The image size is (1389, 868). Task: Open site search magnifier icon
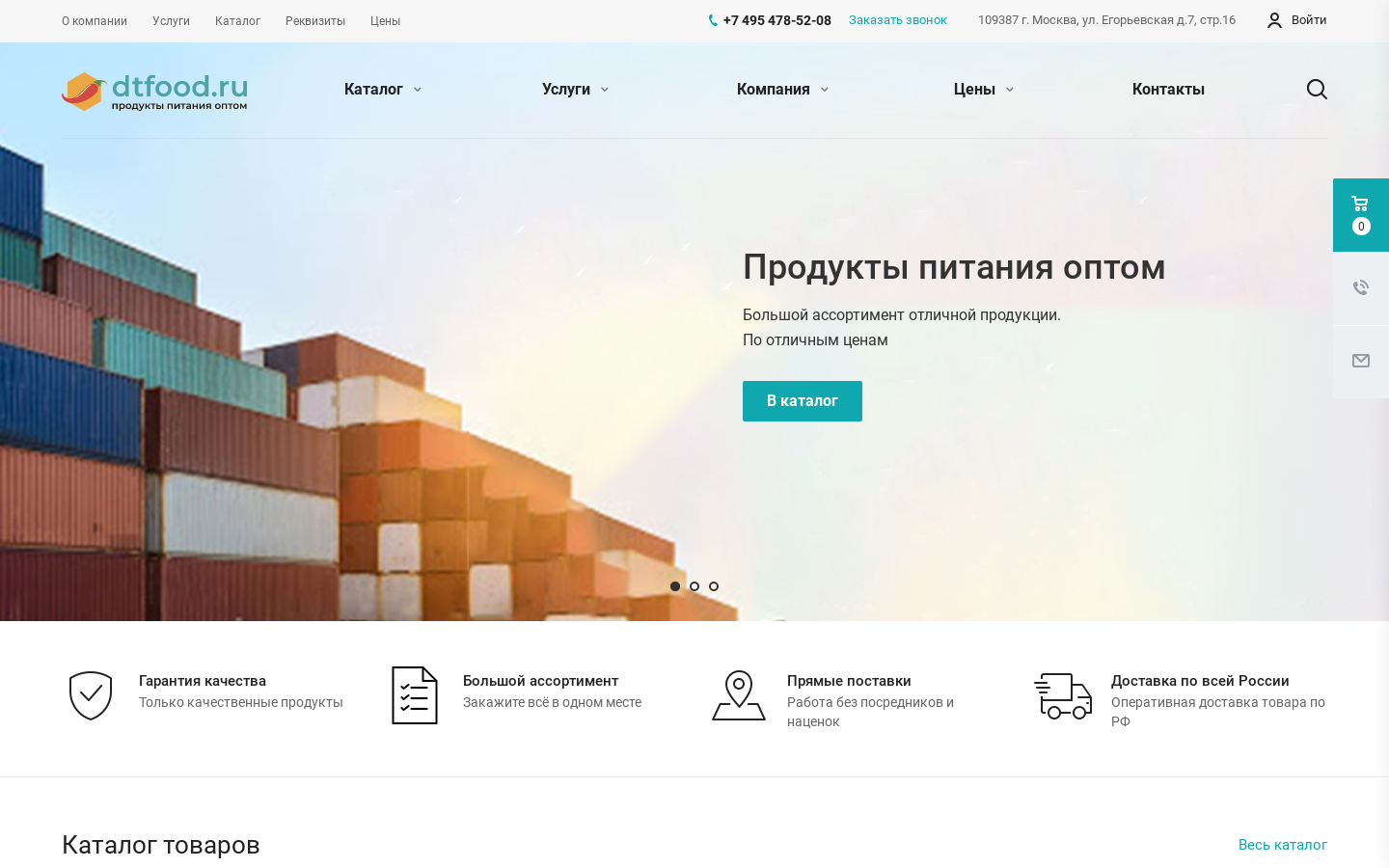click(1317, 90)
